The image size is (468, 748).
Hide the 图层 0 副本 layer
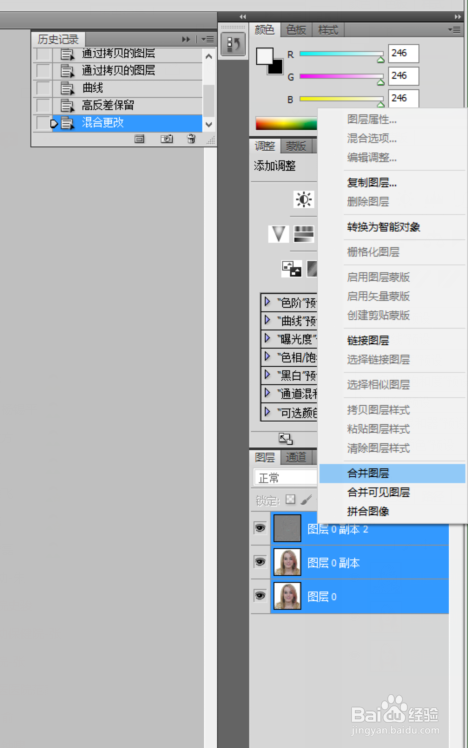click(260, 562)
